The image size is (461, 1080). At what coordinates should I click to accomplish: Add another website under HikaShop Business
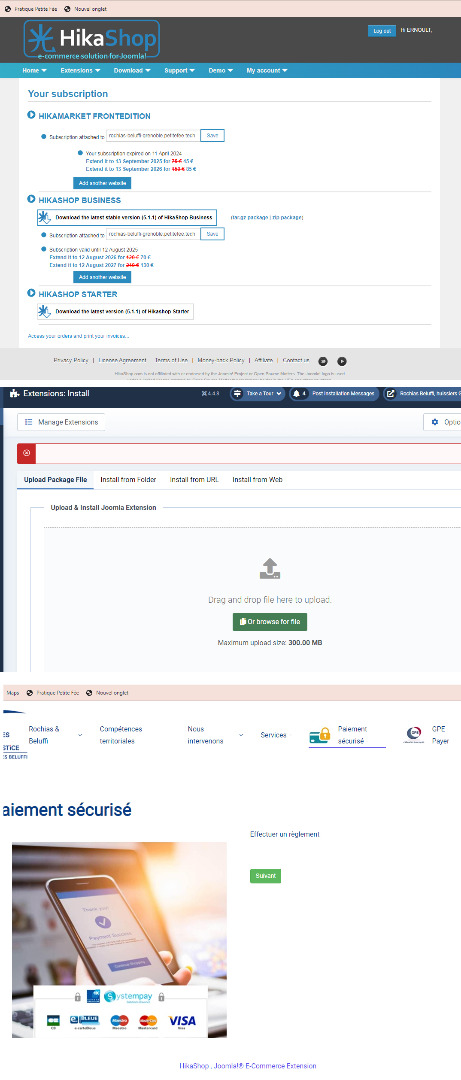click(x=102, y=277)
